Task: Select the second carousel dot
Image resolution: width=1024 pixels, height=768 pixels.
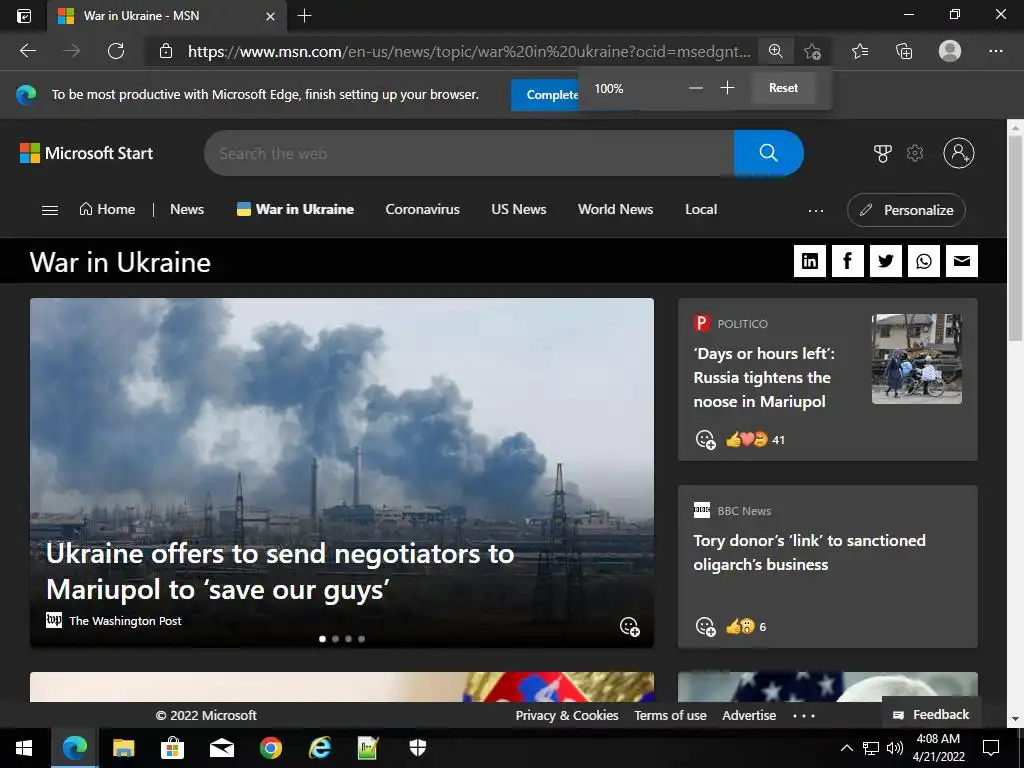Action: point(336,639)
